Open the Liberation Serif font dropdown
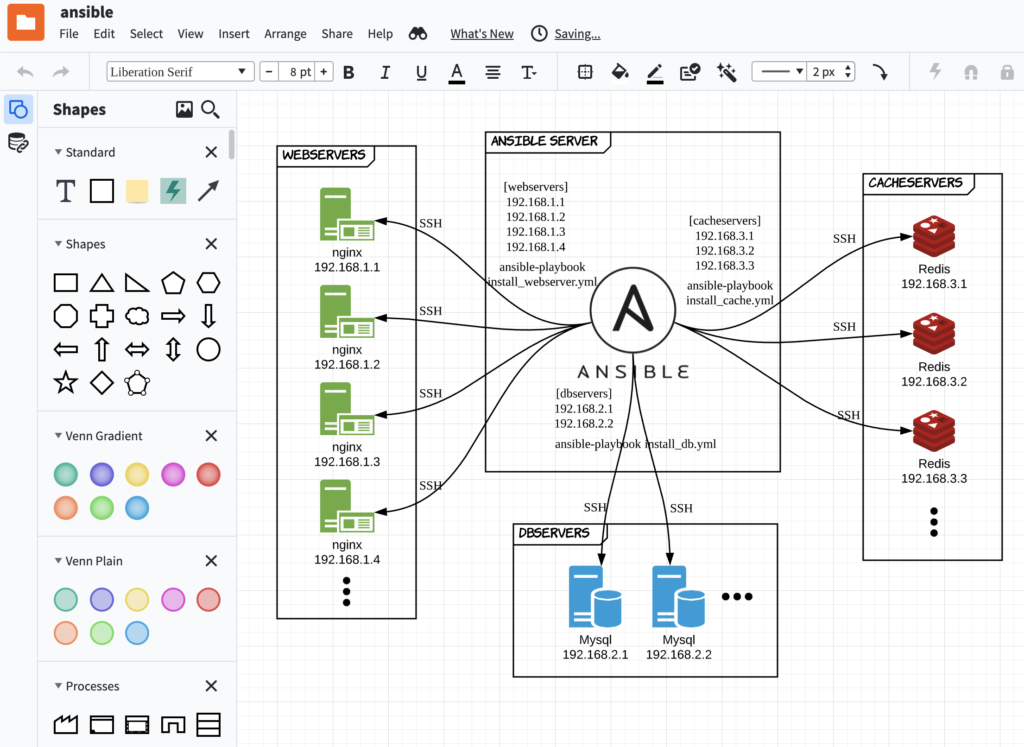Image resolution: width=1024 pixels, height=747 pixels. (x=180, y=71)
